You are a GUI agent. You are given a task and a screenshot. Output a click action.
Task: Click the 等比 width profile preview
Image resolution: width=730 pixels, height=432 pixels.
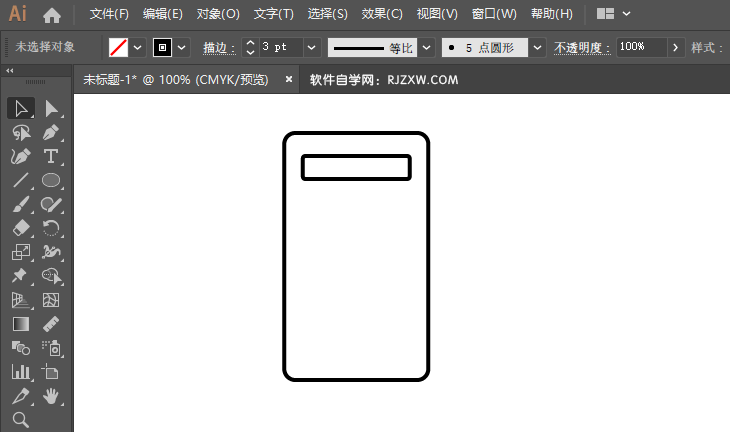[x=372, y=47]
